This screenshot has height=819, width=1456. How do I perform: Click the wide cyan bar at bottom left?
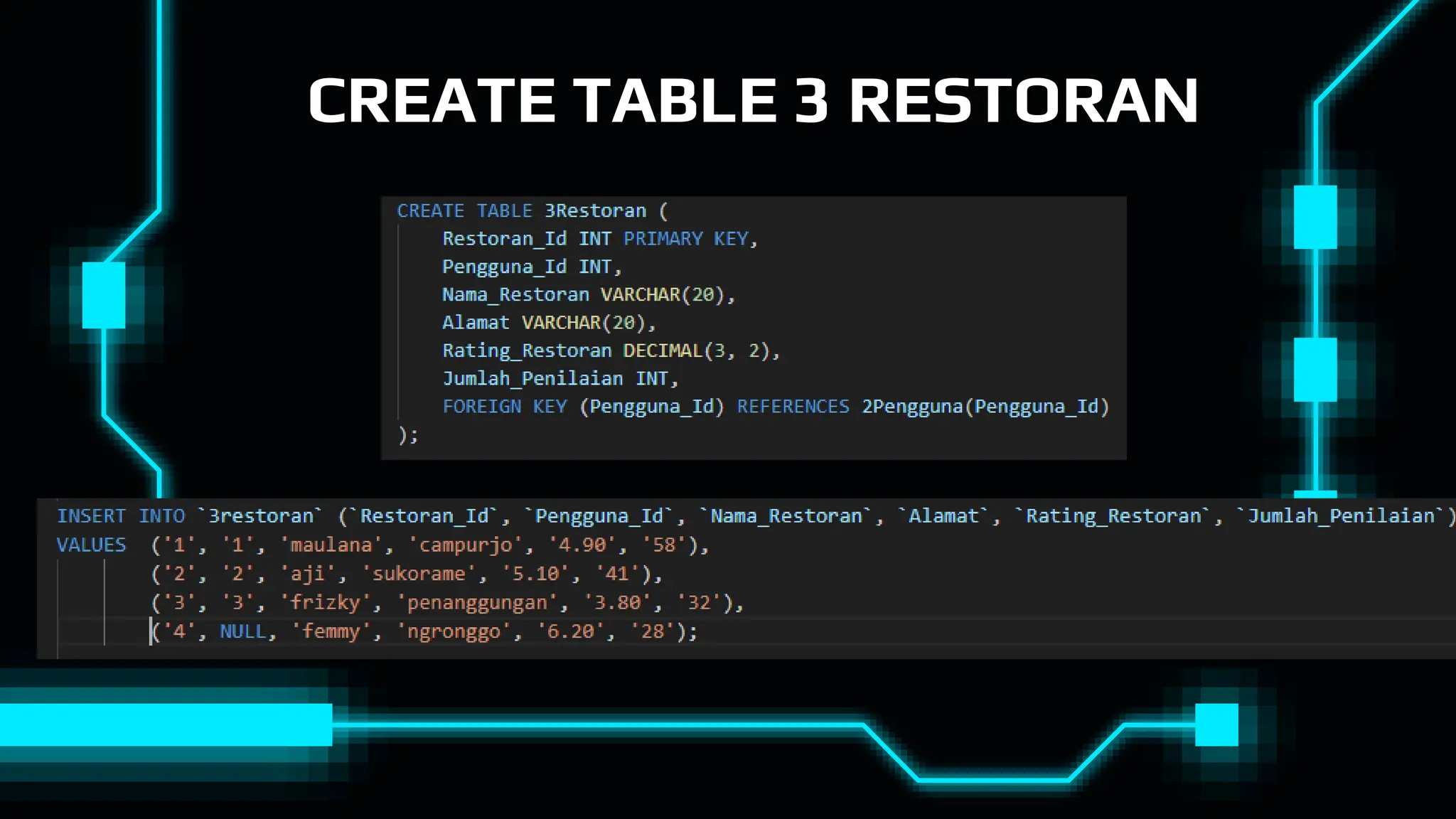click(166, 724)
